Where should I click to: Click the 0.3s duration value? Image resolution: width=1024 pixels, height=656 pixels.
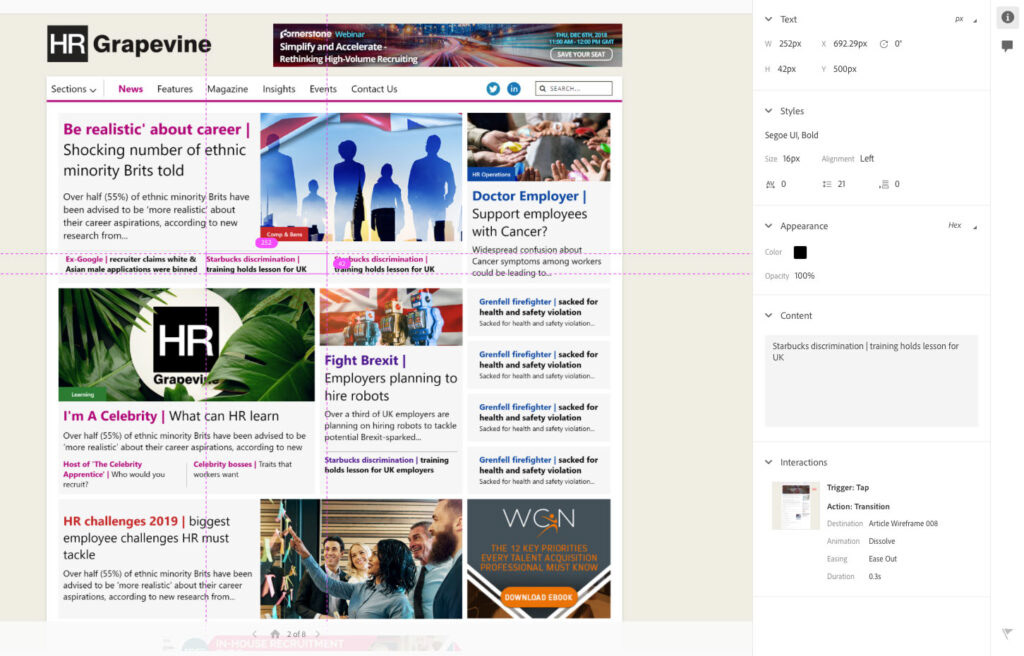tap(874, 576)
